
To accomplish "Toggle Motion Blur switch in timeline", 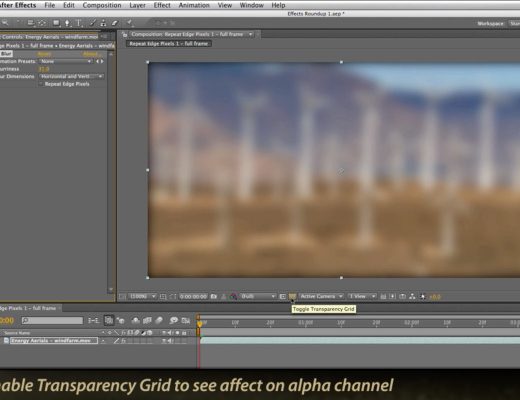I will [x=159, y=321].
